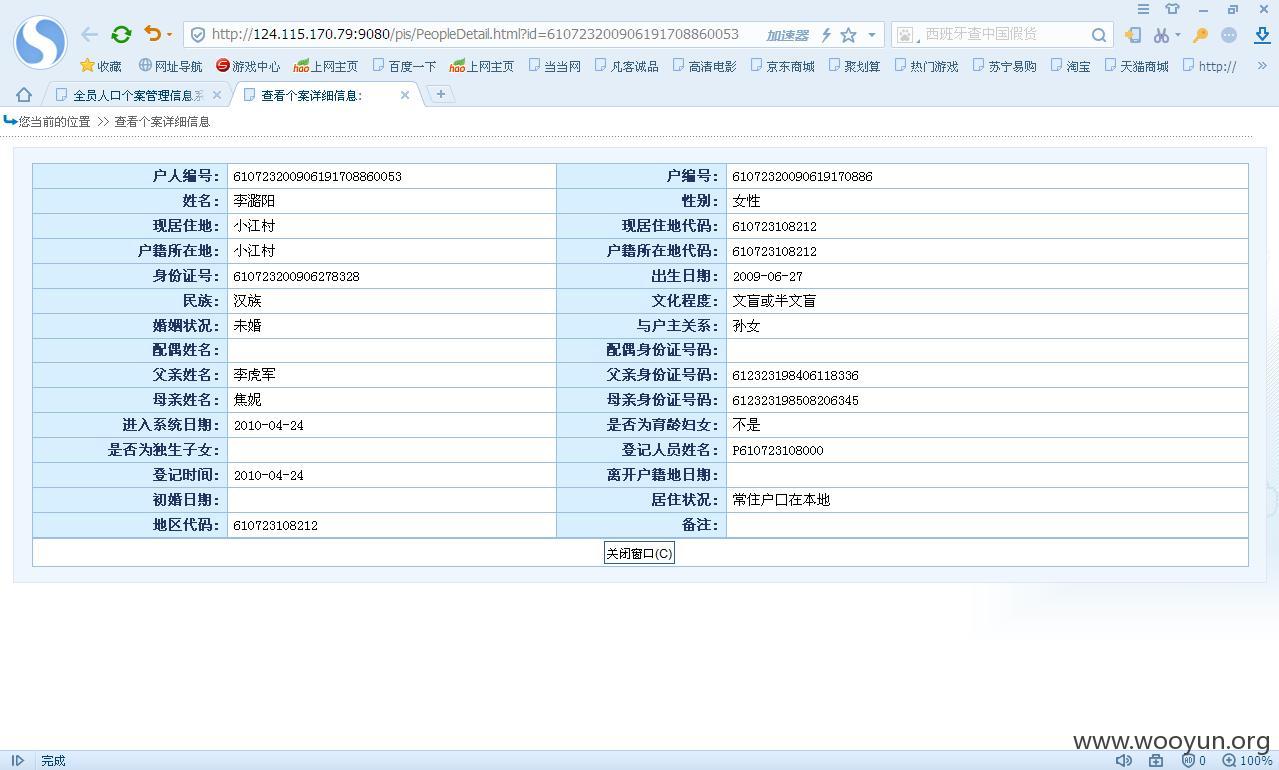The height and width of the screenshot is (770, 1279).
Task: Click the status bar play sidebar icon
Action: (17, 760)
